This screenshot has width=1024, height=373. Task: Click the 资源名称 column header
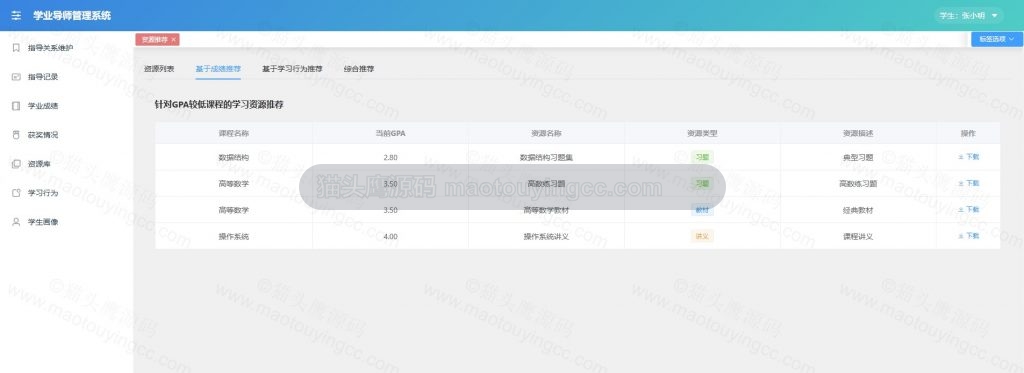[547, 133]
